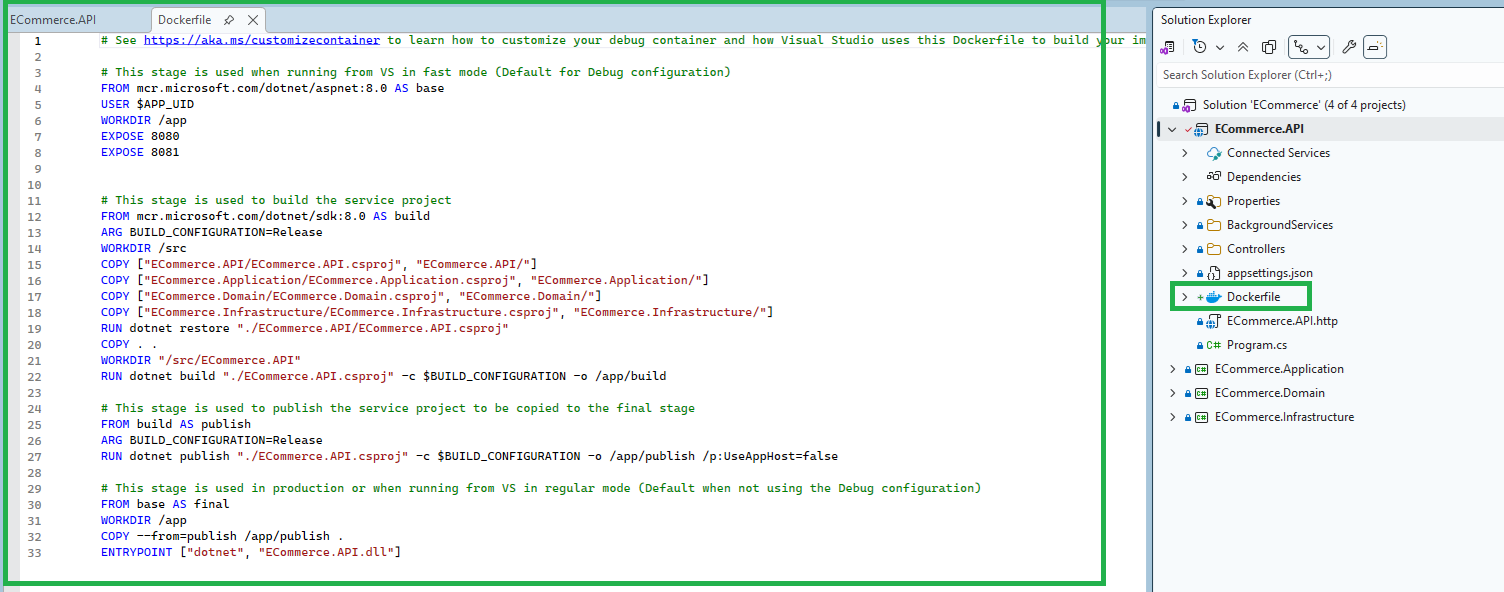Open Properties via the wrench icon
The image size is (1504, 592).
(x=1348, y=47)
